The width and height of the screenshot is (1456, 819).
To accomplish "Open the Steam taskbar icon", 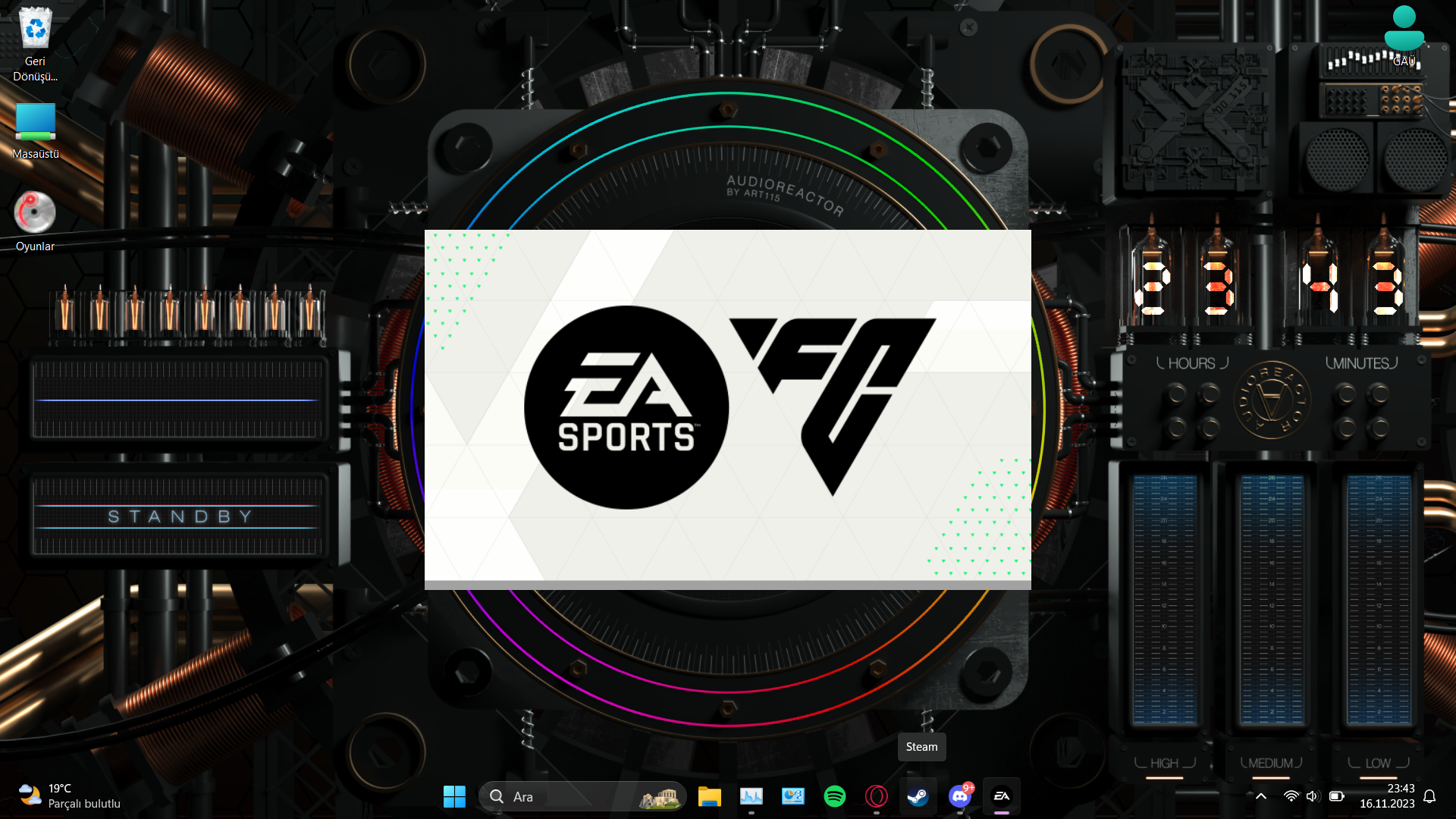I will pos(918,796).
